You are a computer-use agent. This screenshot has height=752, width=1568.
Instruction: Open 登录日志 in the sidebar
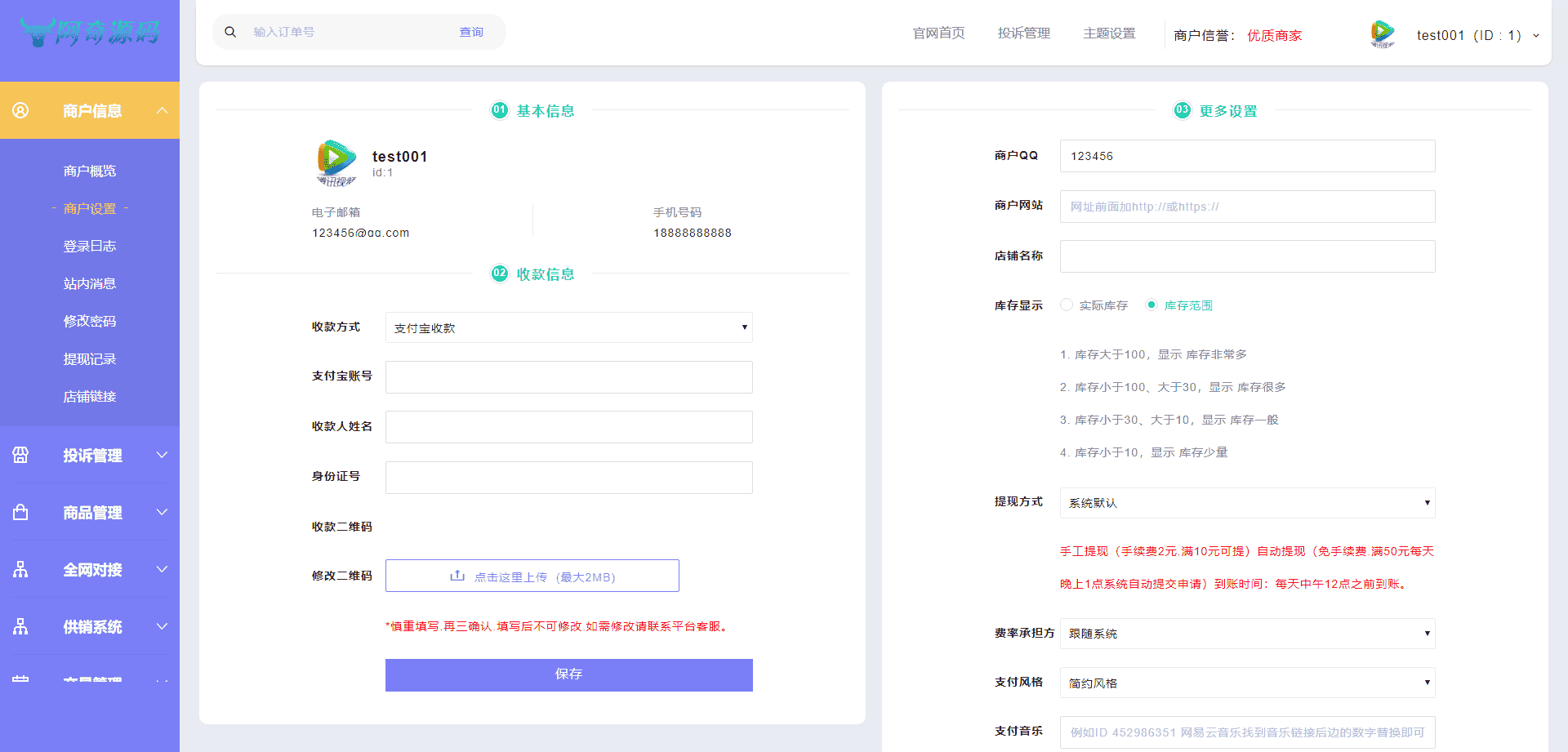(x=90, y=246)
